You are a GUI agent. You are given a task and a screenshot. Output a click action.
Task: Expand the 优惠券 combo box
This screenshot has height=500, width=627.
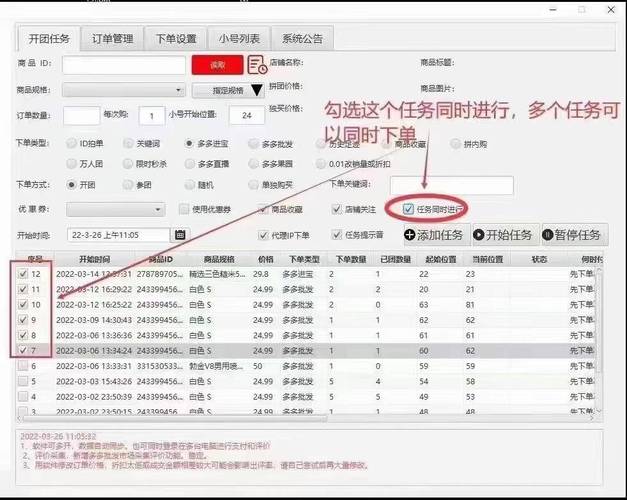click(116, 209)
